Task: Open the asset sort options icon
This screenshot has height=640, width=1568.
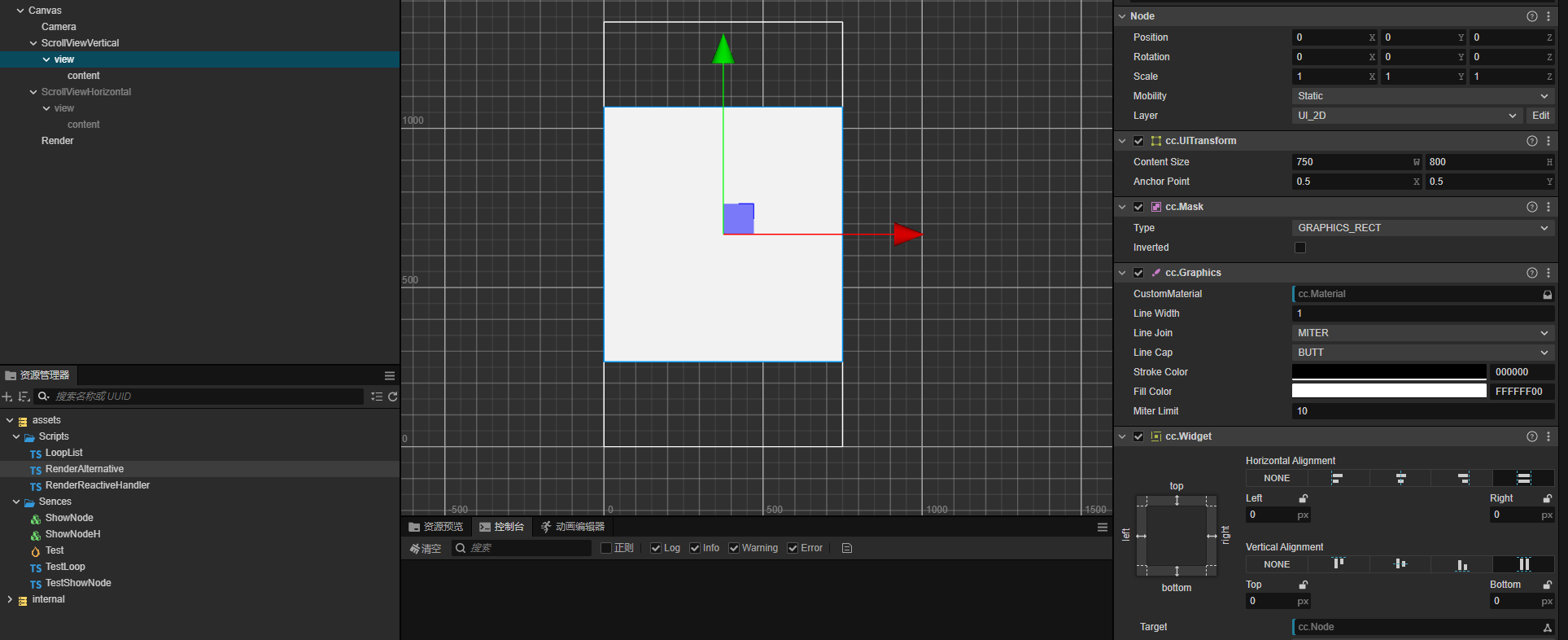Action: pyautogui.click(x=24, y=397)
